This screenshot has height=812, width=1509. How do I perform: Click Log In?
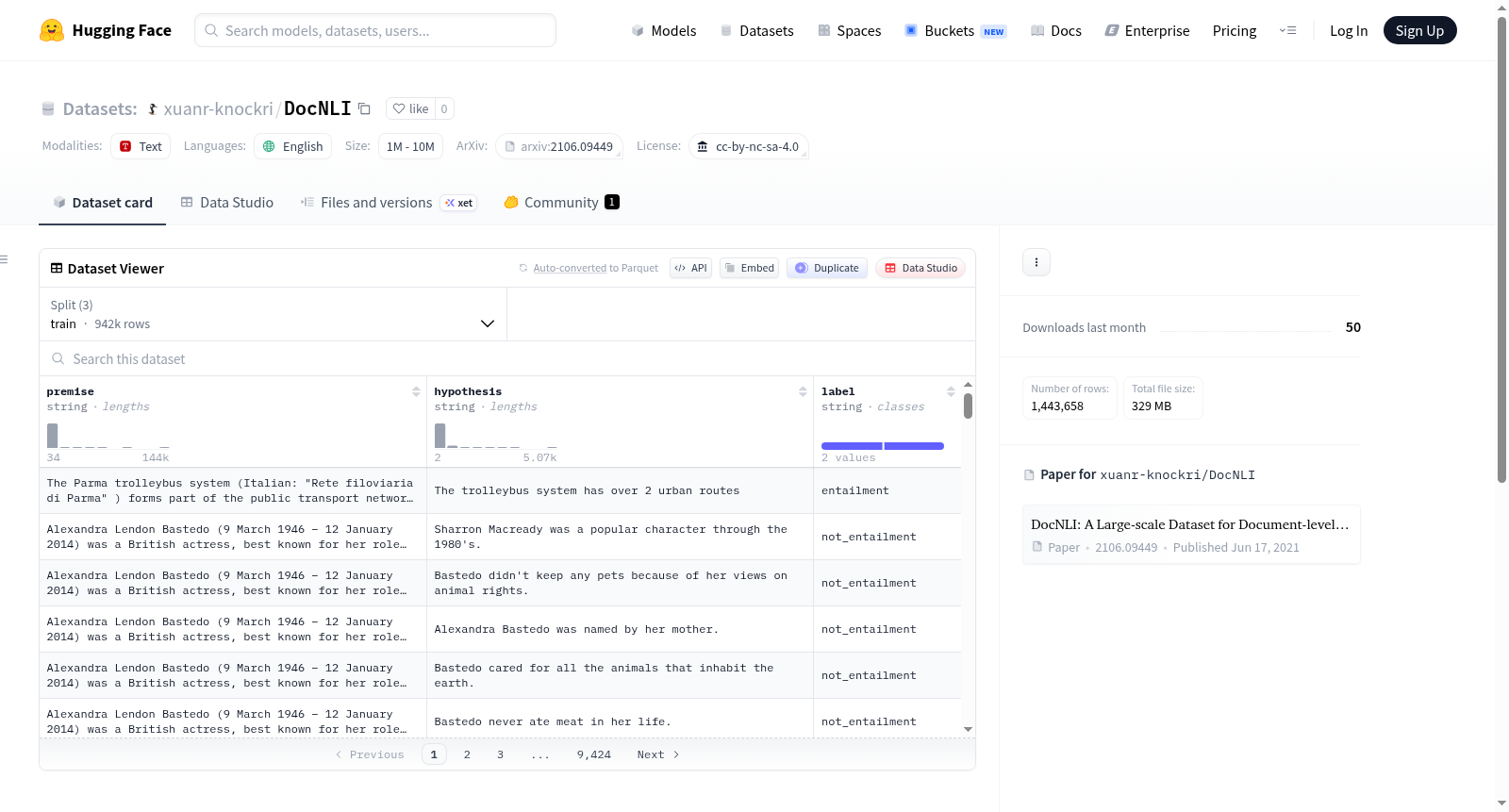point(1349,31)
